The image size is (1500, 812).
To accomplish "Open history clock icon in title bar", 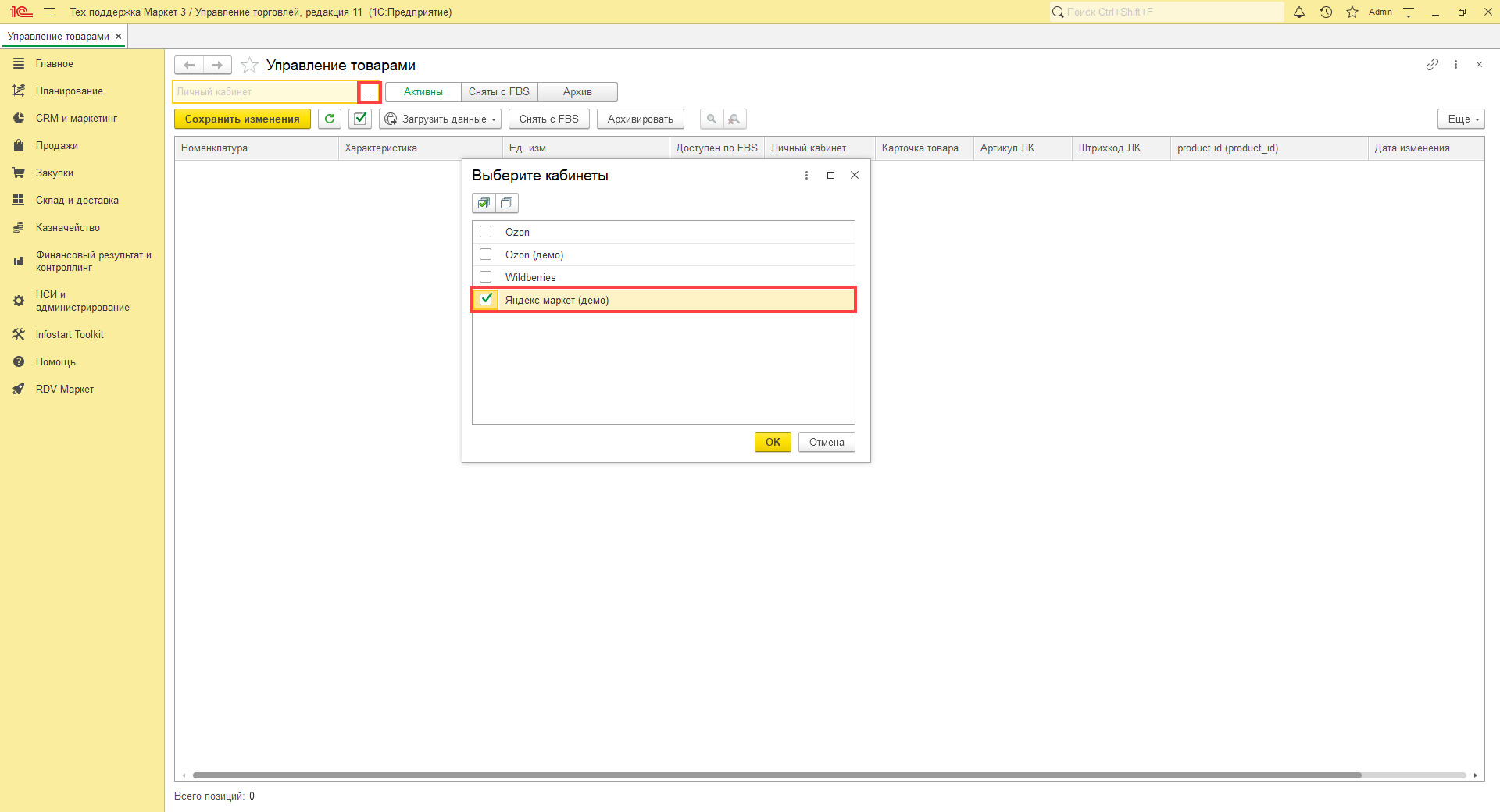I will tap(1326, 12).
